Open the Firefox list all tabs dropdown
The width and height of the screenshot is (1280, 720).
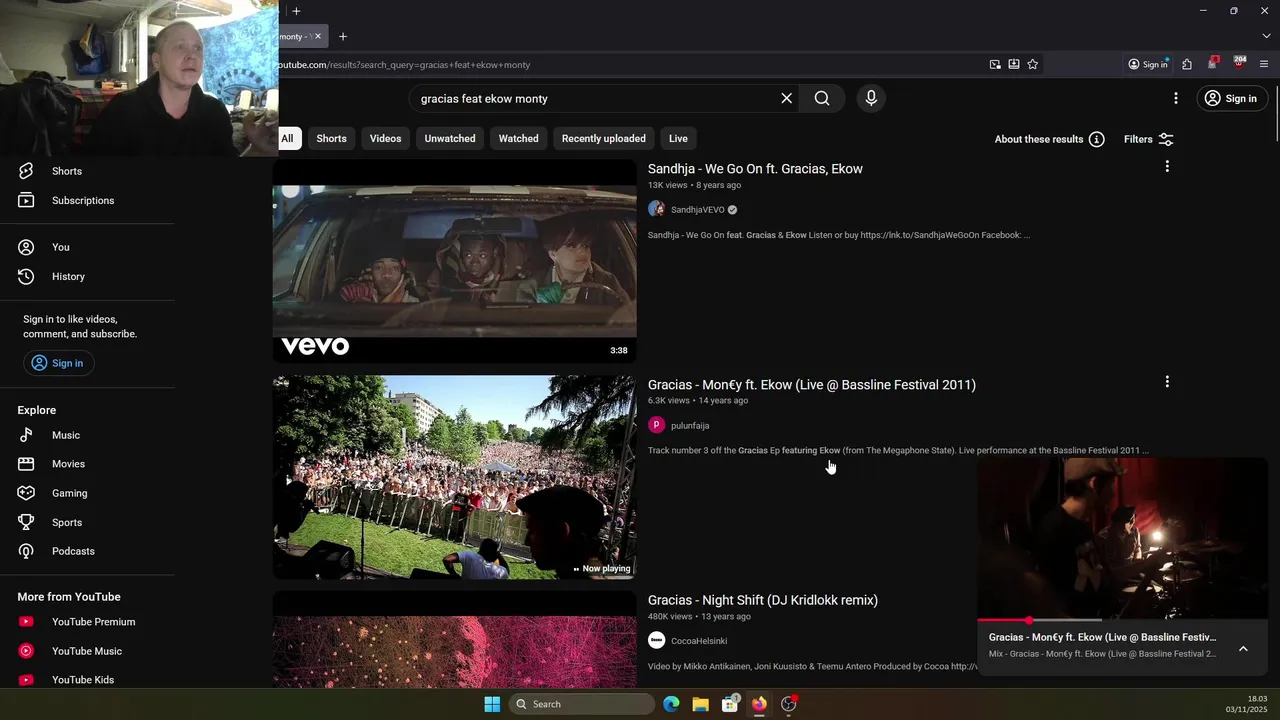click(x=1266, y=36)
